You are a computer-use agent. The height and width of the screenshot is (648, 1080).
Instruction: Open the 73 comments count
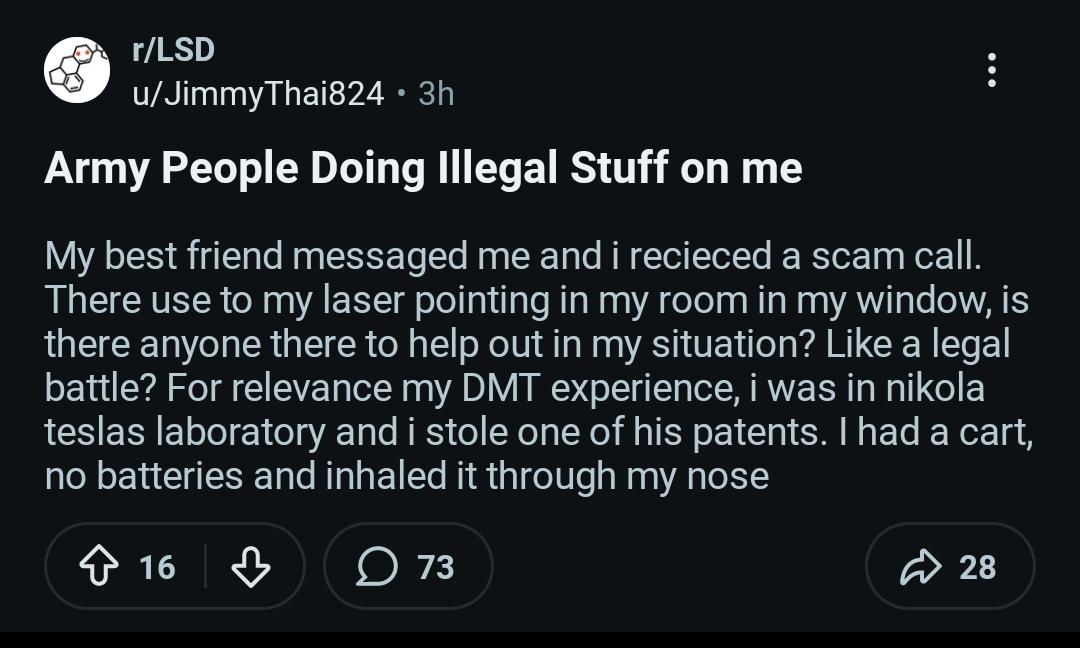(435, 567)
